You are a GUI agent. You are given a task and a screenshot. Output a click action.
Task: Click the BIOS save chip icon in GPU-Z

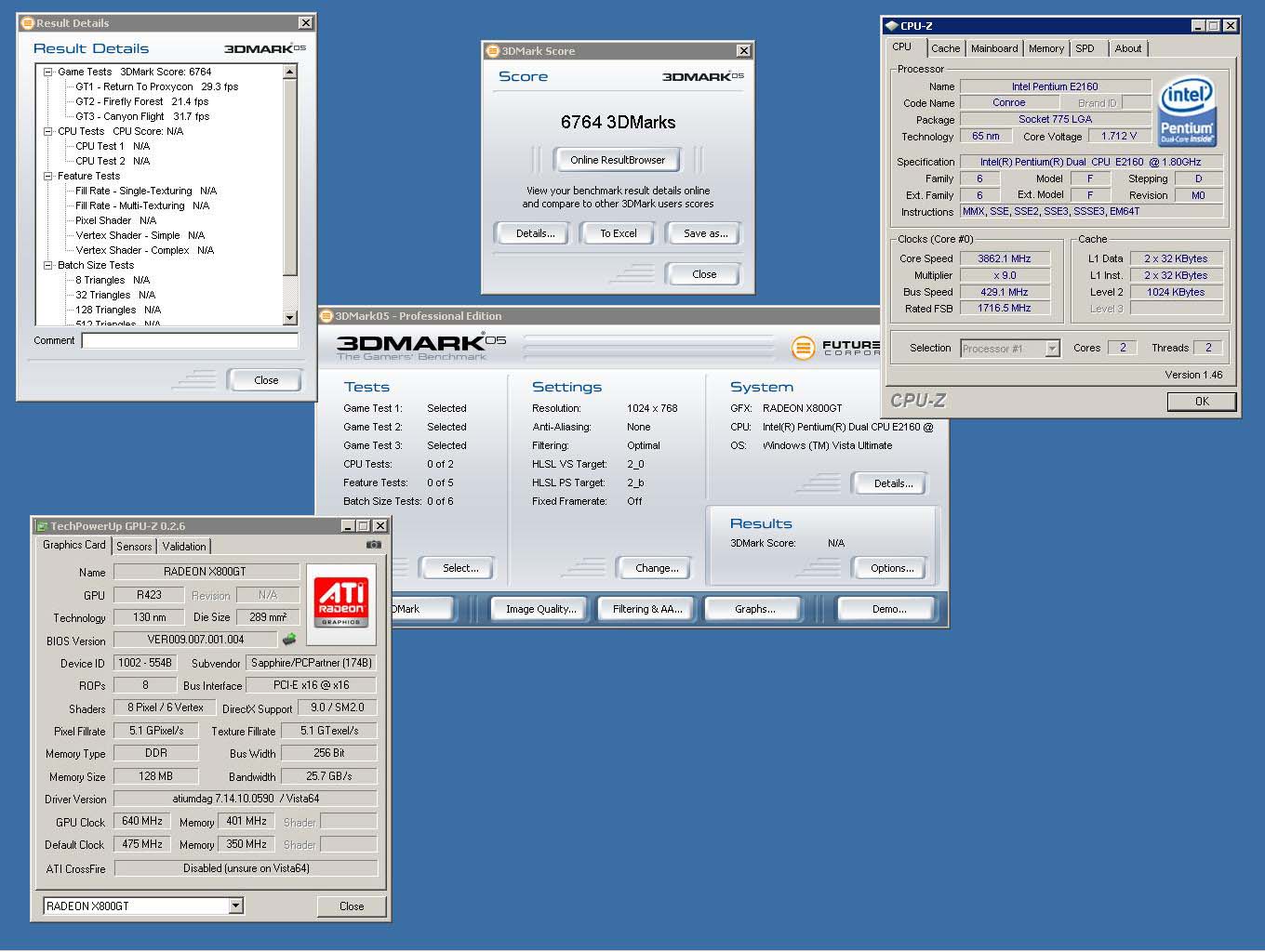click(289, 640)
